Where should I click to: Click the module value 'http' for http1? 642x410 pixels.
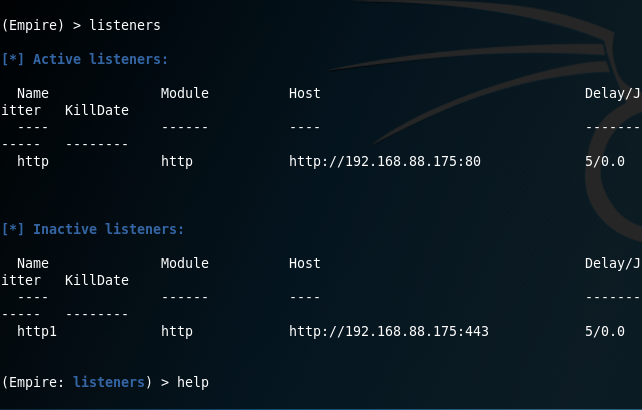[177, 331]
